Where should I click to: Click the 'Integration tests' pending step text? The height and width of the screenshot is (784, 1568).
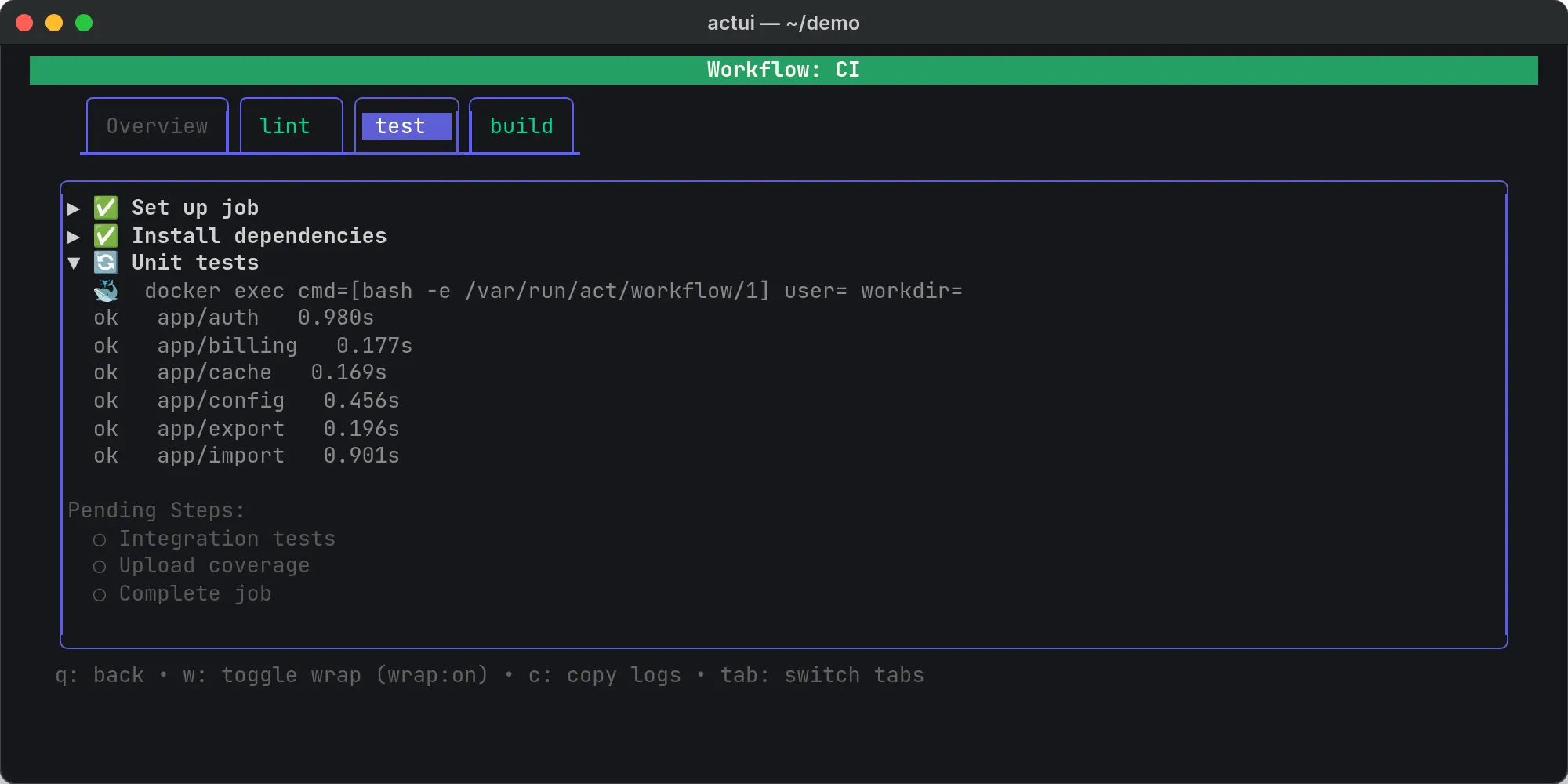point(227,539)
